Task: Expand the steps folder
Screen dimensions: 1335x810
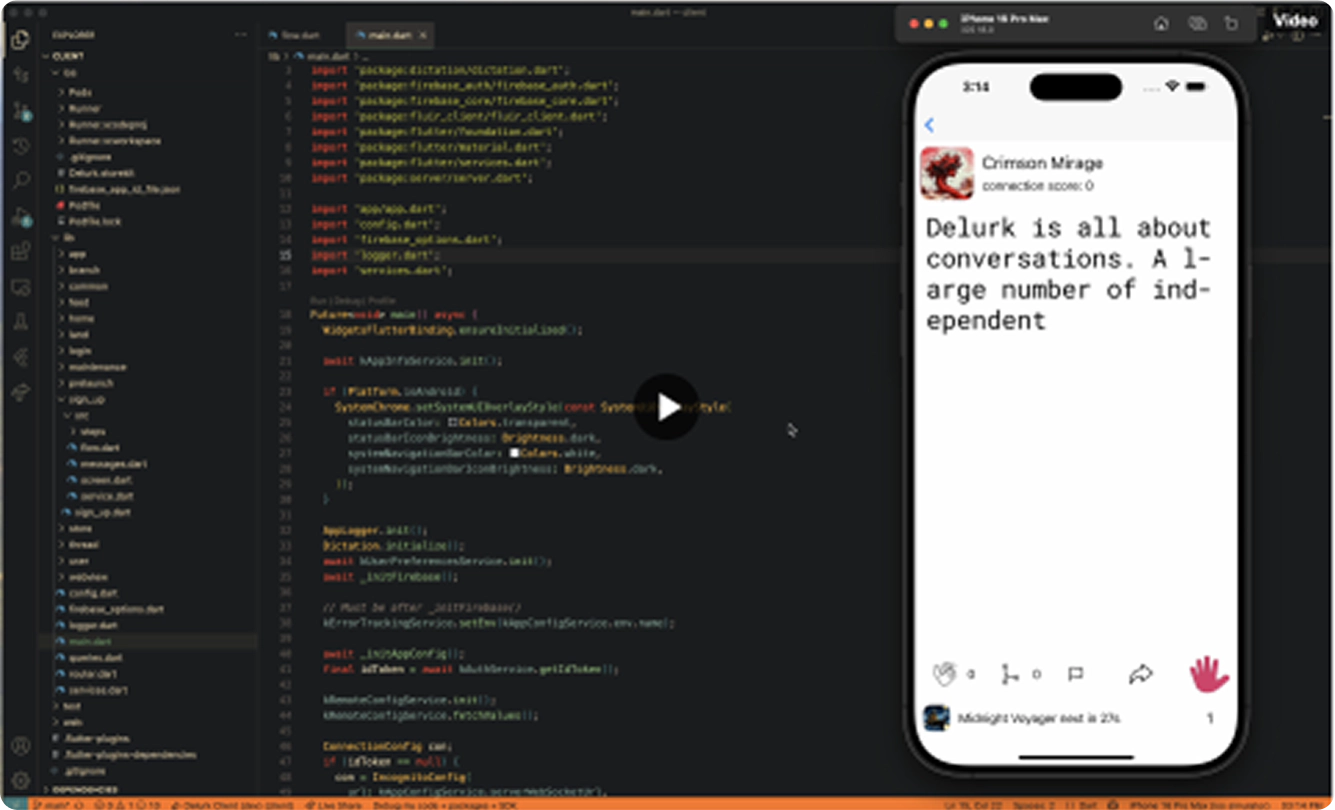Action: 92,431
